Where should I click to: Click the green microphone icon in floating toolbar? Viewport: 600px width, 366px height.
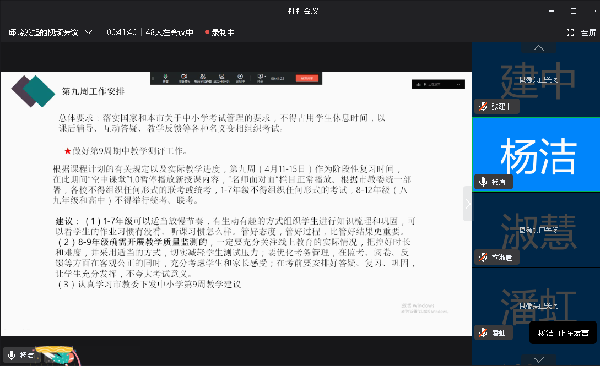click(166, 78)
